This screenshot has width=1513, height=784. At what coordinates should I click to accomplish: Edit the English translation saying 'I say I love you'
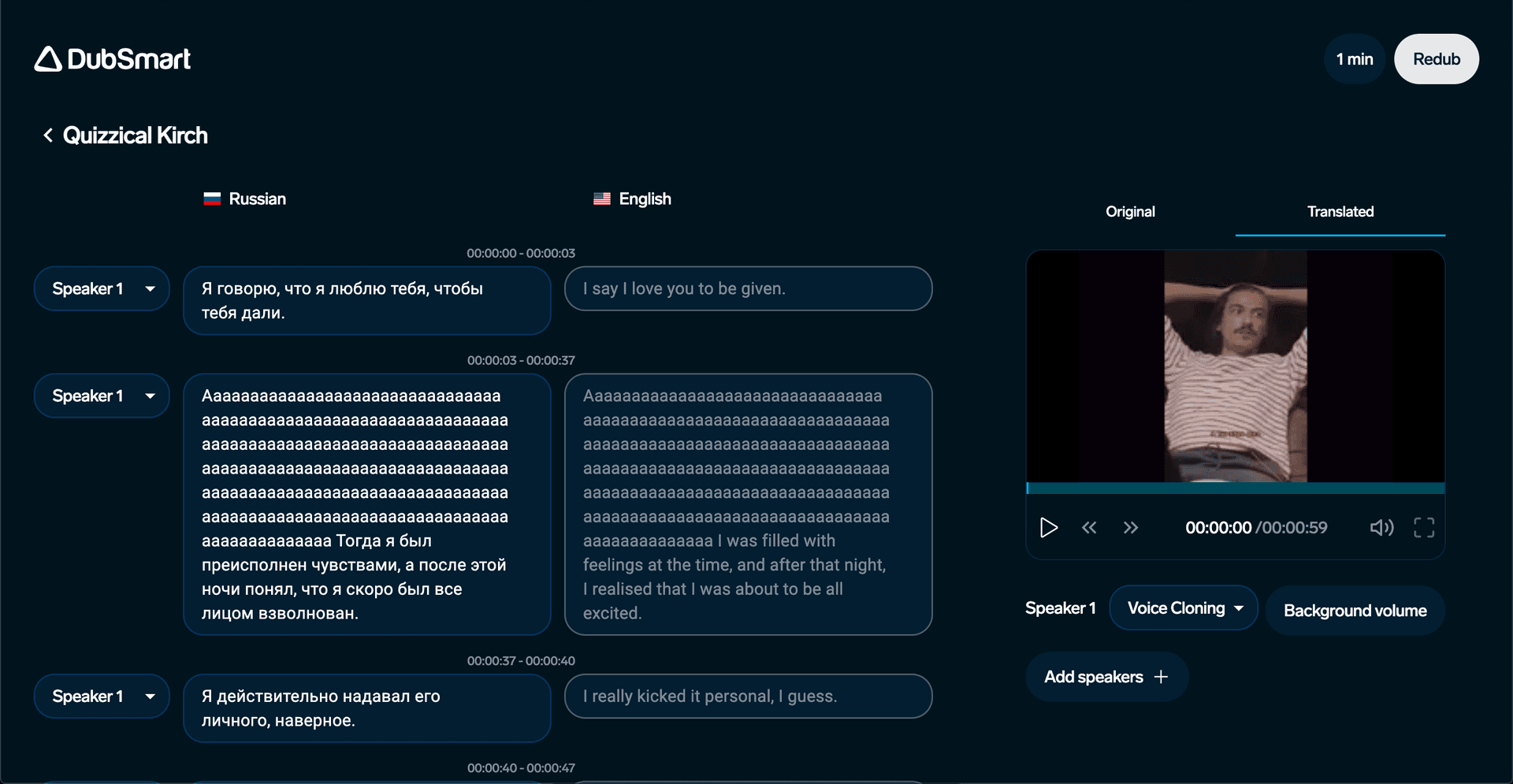point(748,288)
